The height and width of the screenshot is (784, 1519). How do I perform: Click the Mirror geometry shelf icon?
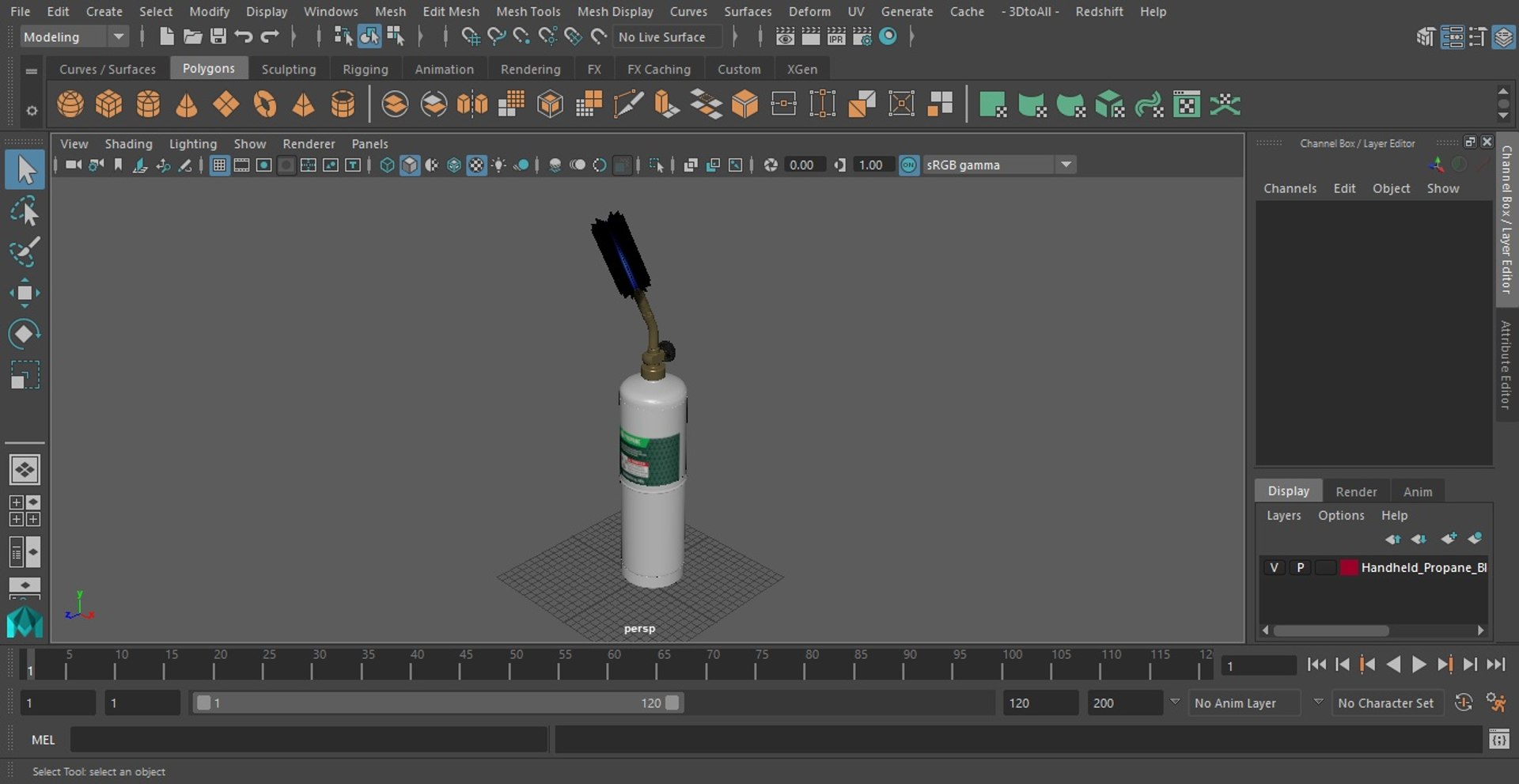[x=472, y=104]
